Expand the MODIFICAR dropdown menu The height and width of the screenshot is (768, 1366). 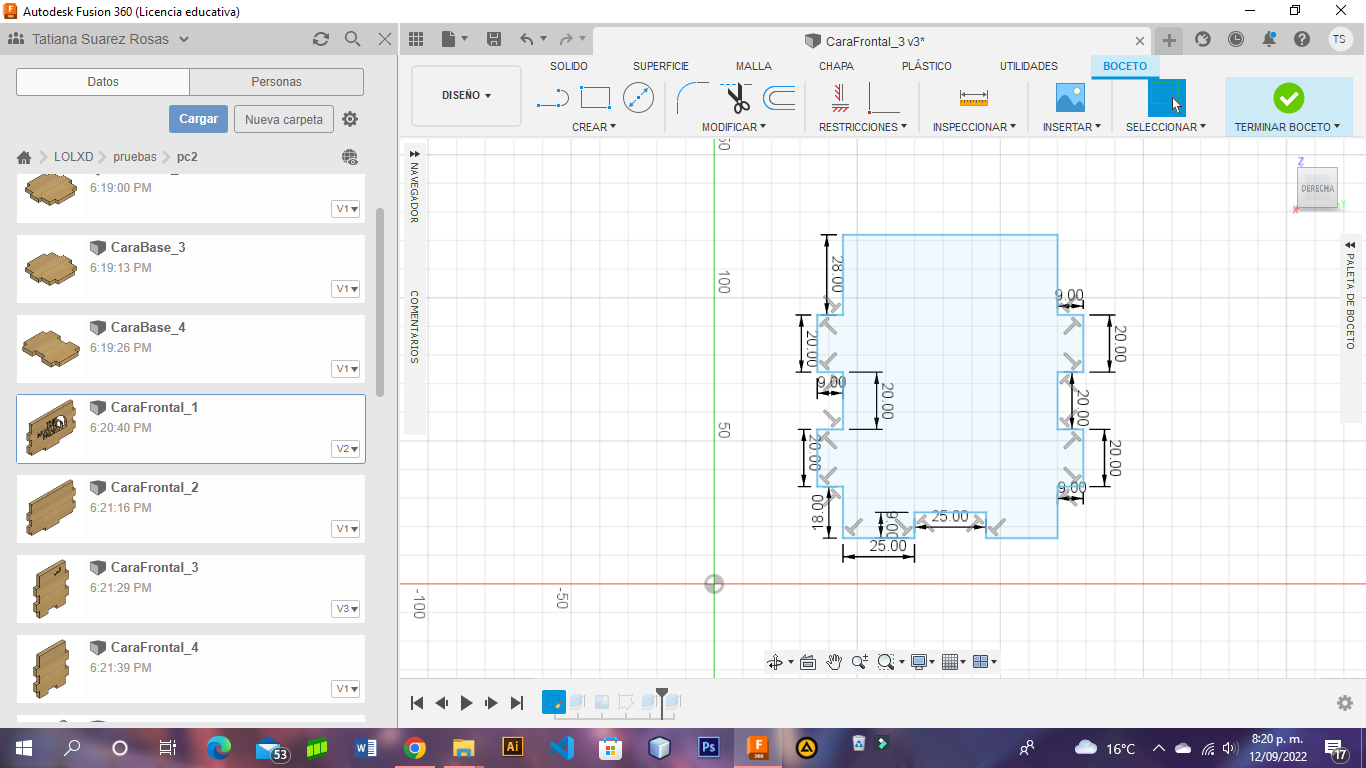coord(734,127)
